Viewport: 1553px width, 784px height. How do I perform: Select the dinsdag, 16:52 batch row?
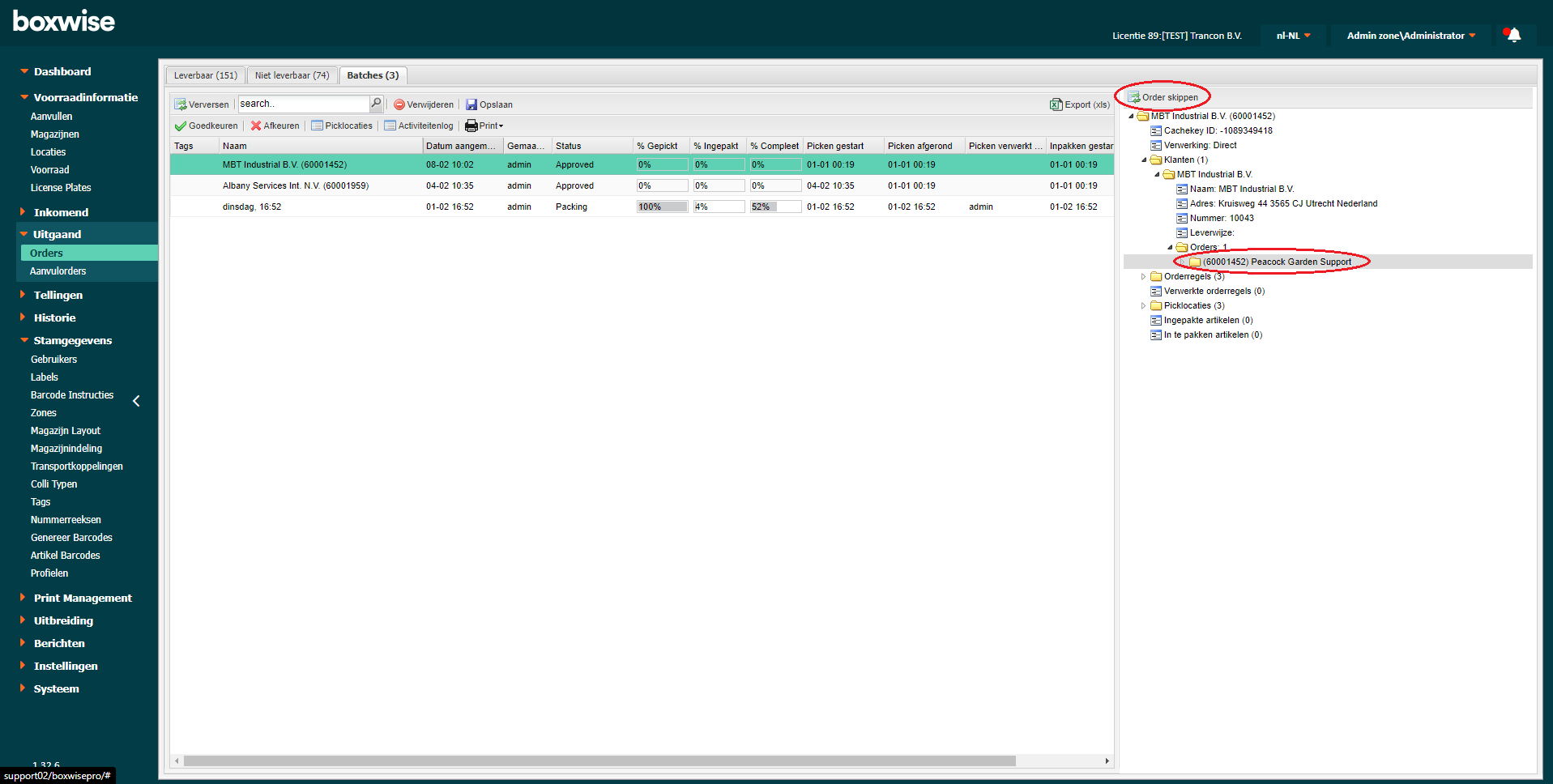pyautogui.click(x=642, y=207)
